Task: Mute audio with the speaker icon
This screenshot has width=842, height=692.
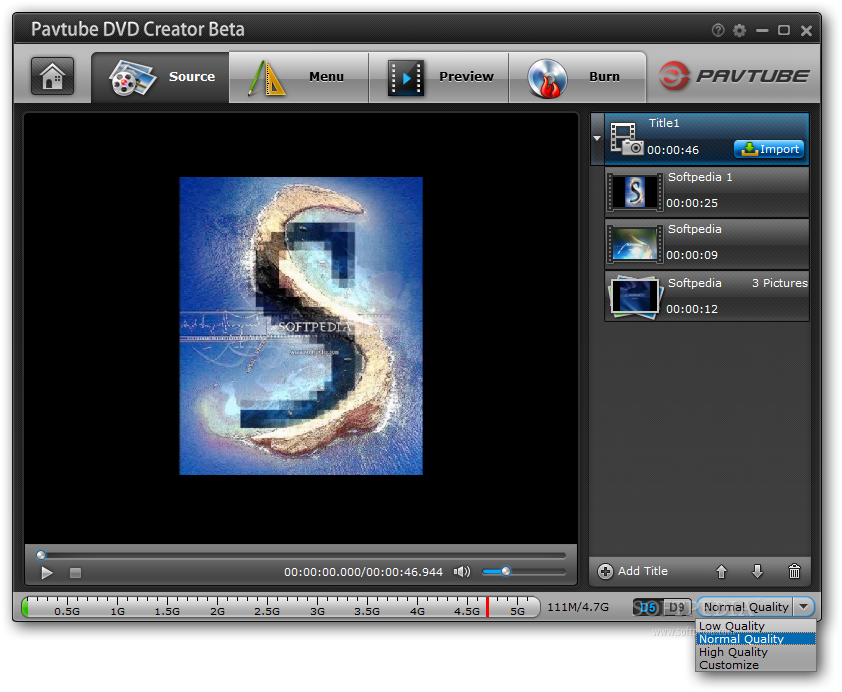Action: tap(461, 572)
